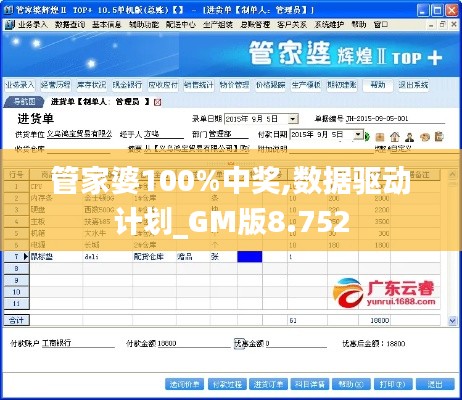This screenshot has width=462, height=400.
Task: Click the 进货订单 button at the bottom
Action: (x=268, y=384)
